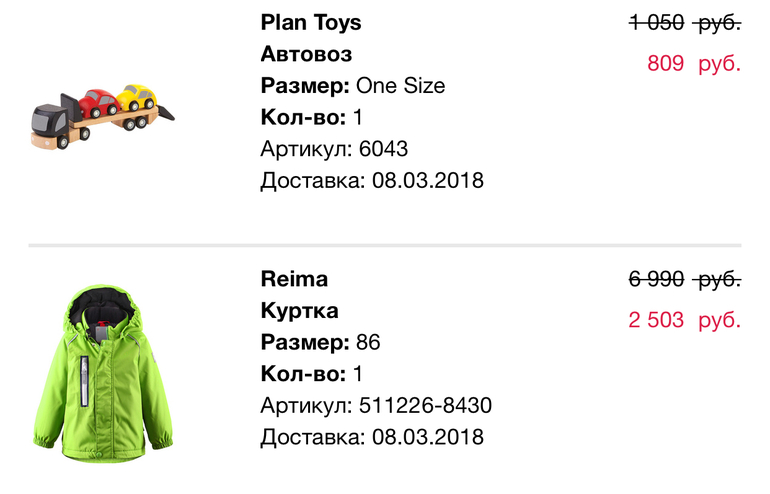This screenshot has height=494, width=770.
Task: Click the divider line between the two products
Action: pyautogui.click(x=384, y=245)
